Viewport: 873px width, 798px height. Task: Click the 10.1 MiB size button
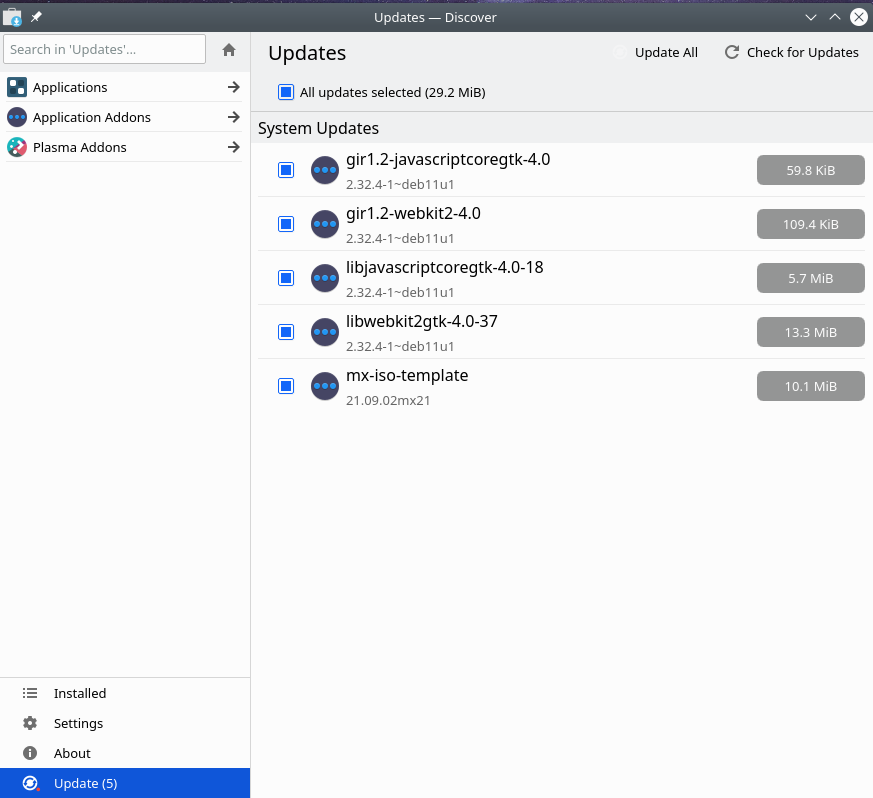[x=810, y=386]
